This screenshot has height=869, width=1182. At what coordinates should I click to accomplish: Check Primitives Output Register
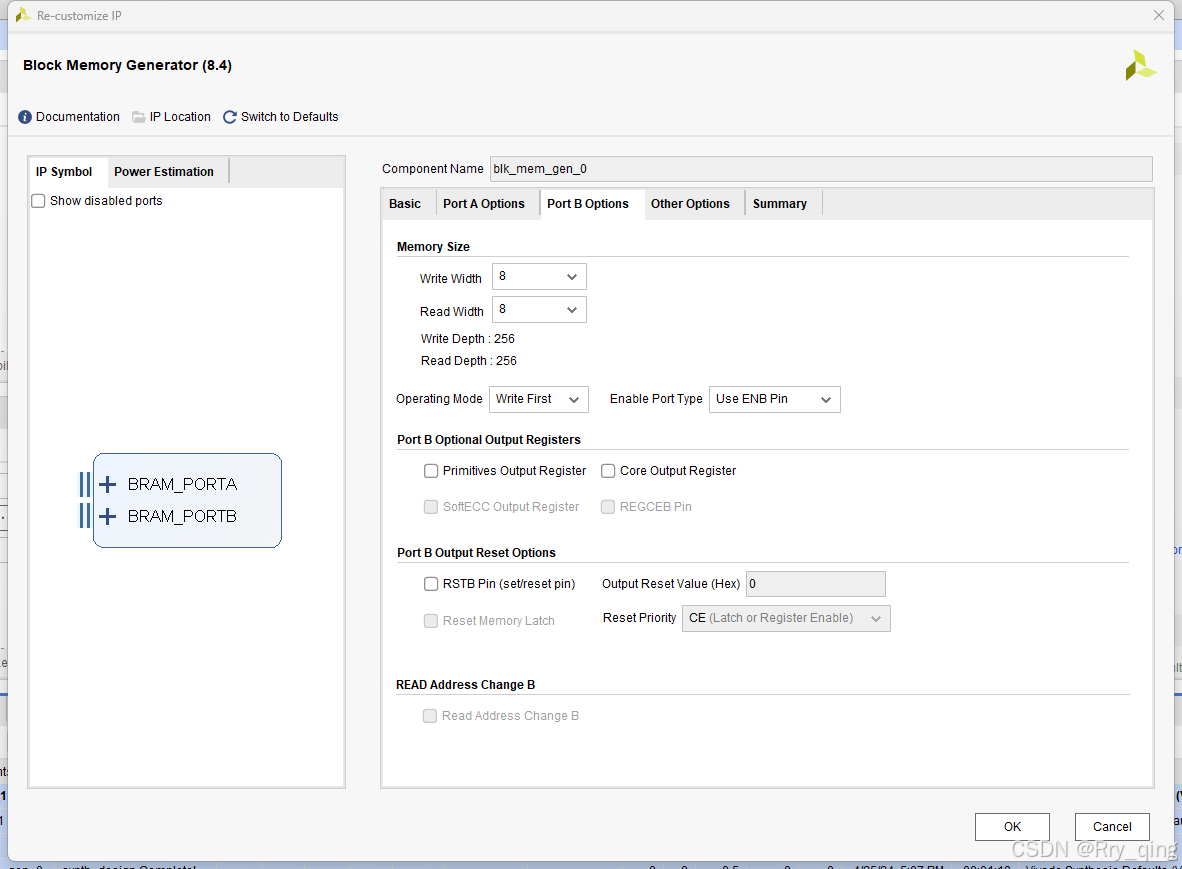tap(431, 471)
